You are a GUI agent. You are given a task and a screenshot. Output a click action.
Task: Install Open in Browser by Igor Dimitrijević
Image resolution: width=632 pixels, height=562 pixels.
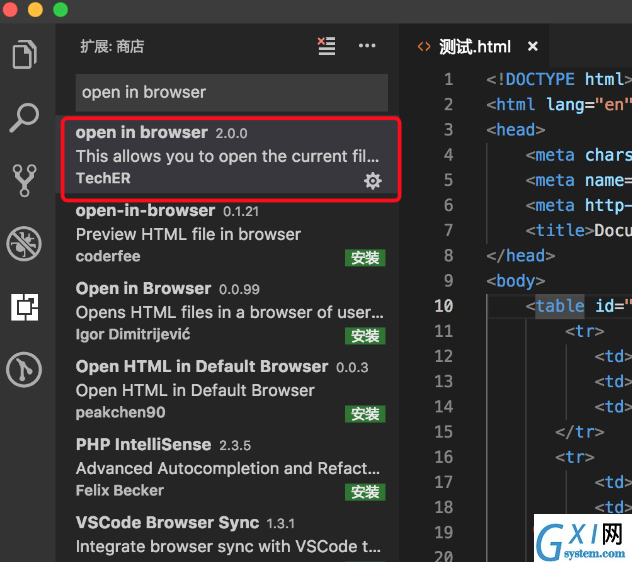[365, 336]
